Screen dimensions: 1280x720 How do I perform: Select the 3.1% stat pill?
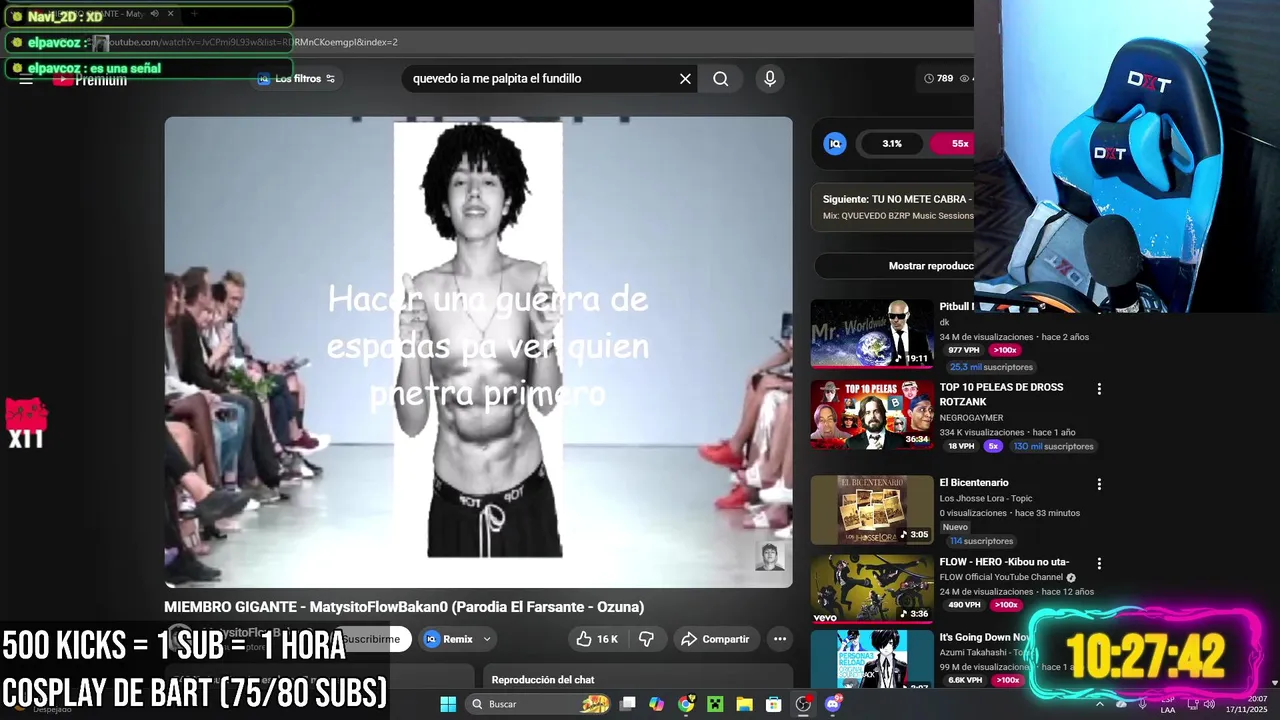click(892, 144)
